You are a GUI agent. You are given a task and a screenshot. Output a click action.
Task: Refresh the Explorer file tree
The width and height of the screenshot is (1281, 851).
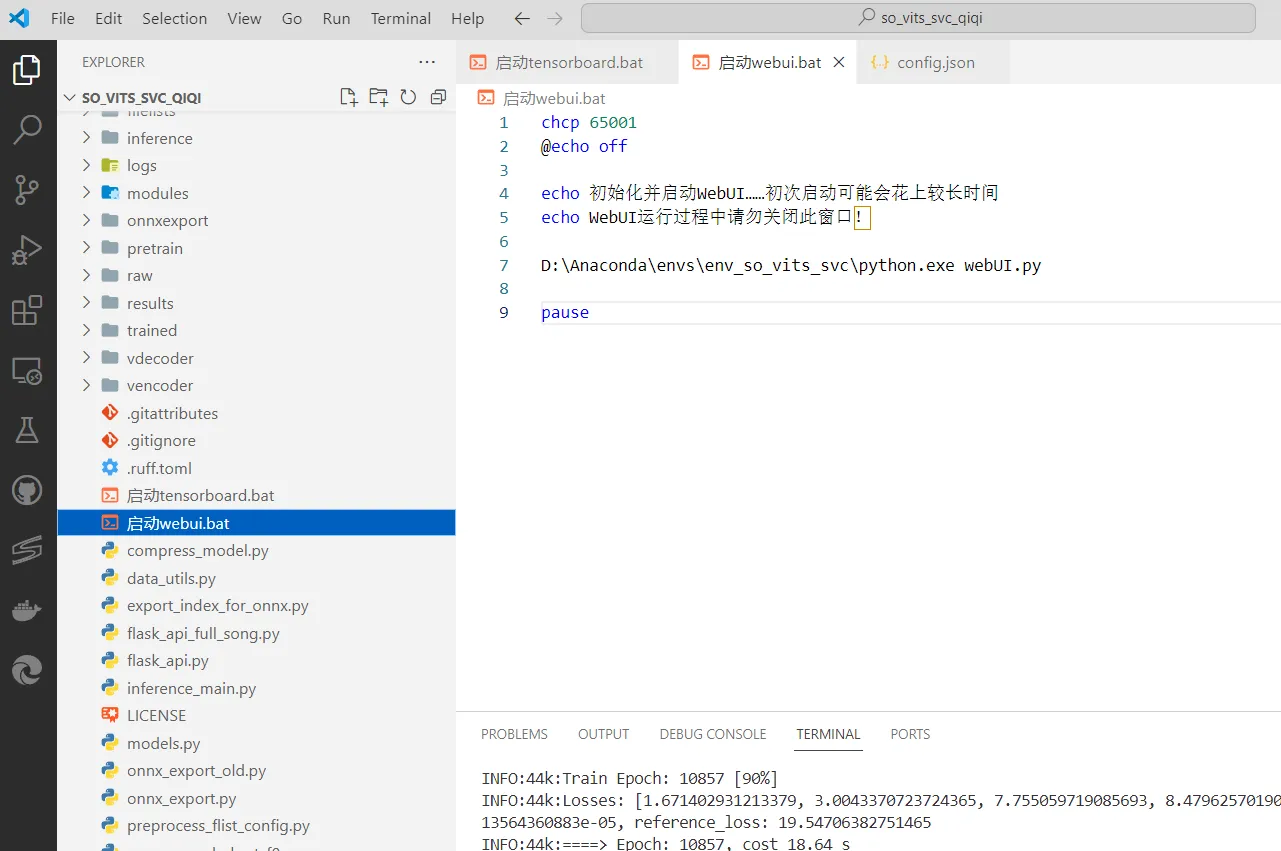coord(408,97)
